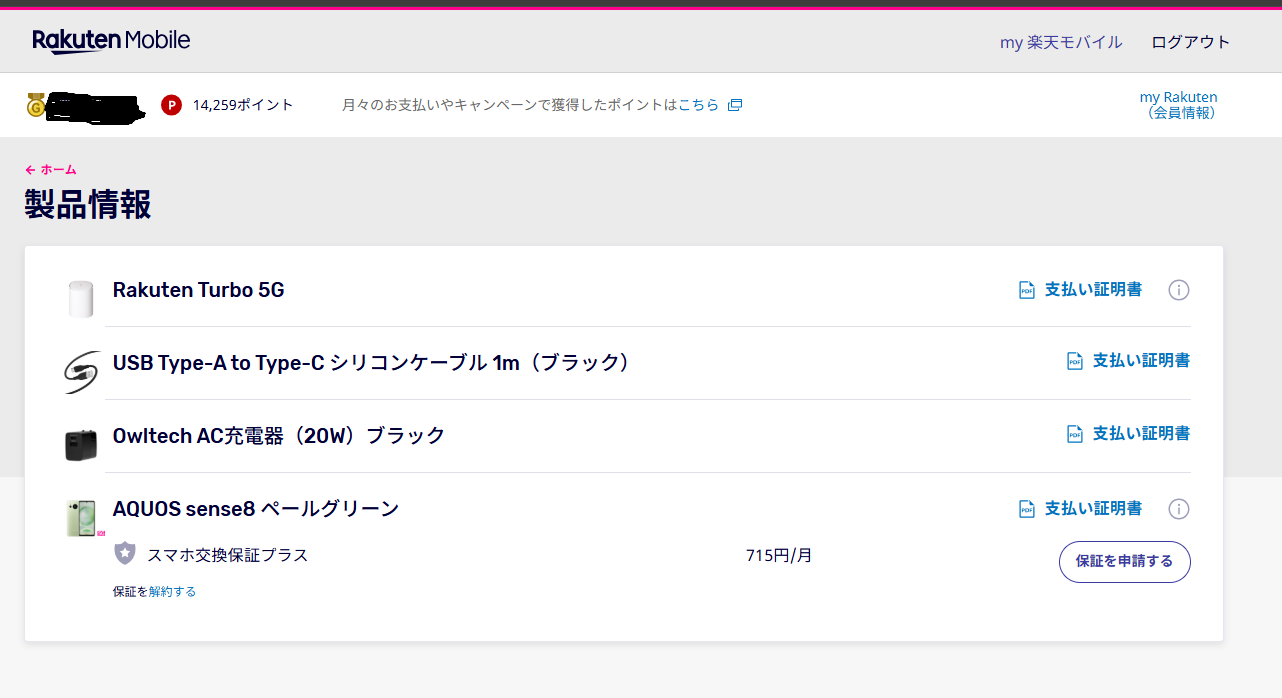Click PDF icon in Rakuten Turbo 5G row
The height and width of the screenshot is (698, 1282).
(x=1027, y=290)
